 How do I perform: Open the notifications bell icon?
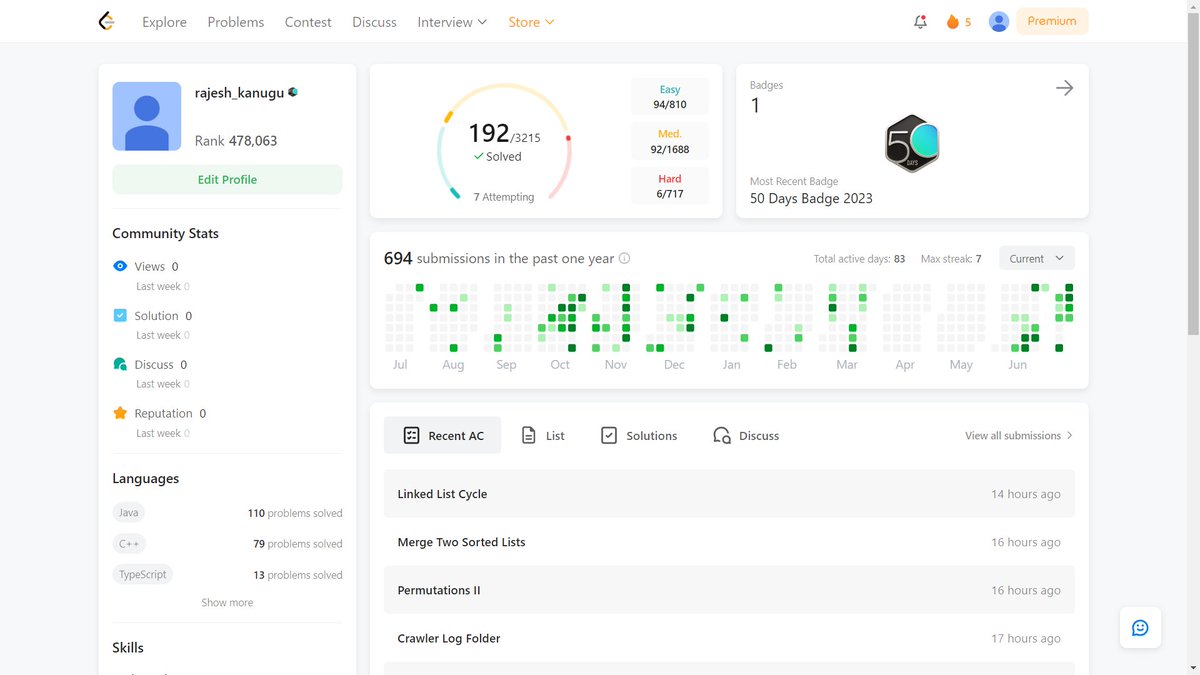coord(920,21)
